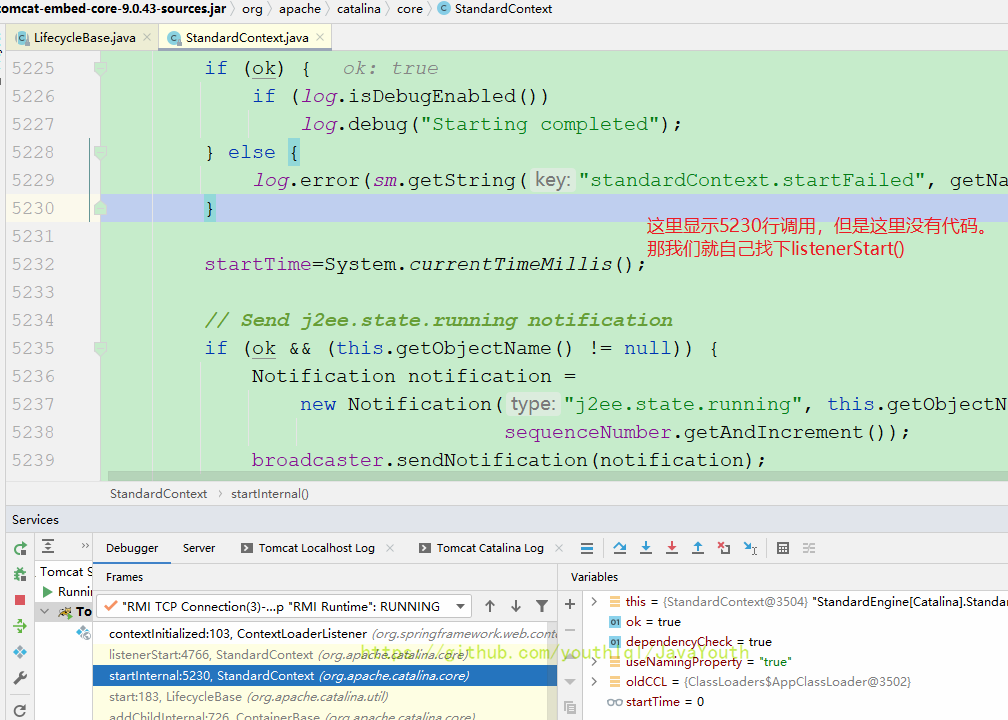Click the red Force Step Into icon

point(672,548)
